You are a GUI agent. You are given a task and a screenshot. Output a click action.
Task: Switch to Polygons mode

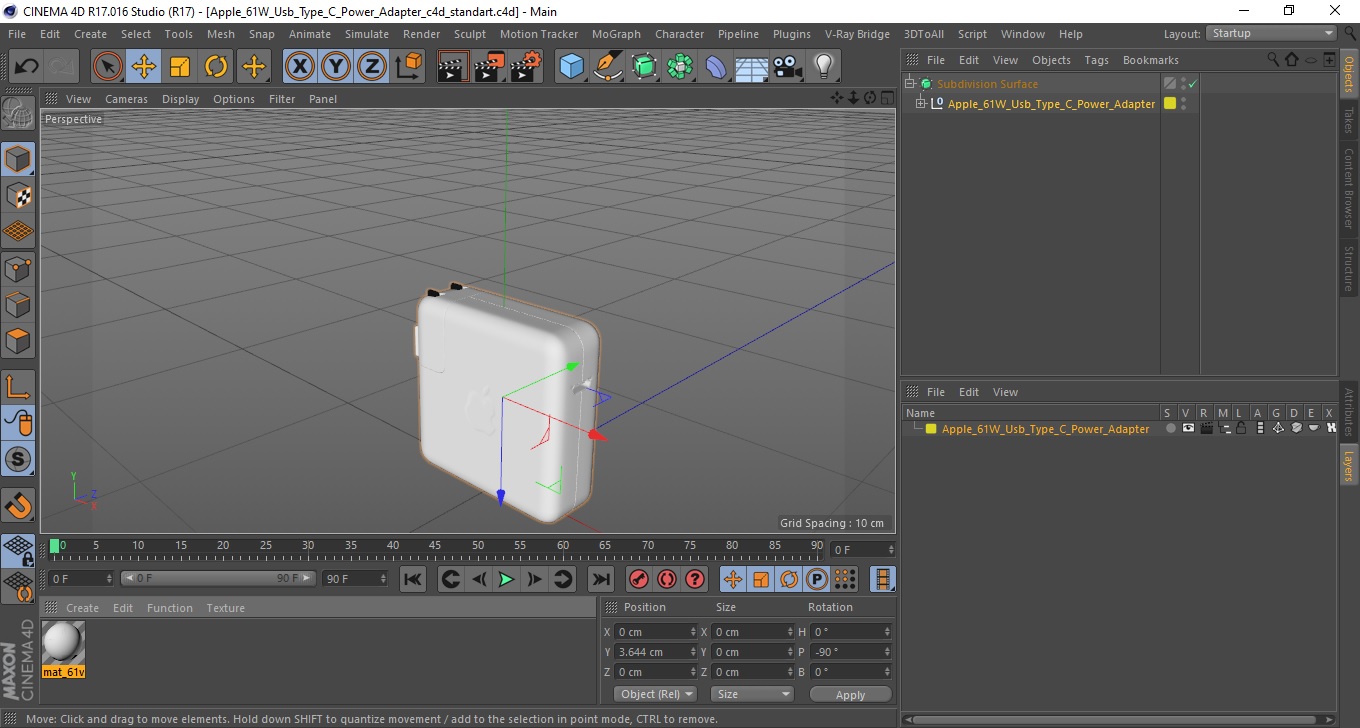point(18,341)
